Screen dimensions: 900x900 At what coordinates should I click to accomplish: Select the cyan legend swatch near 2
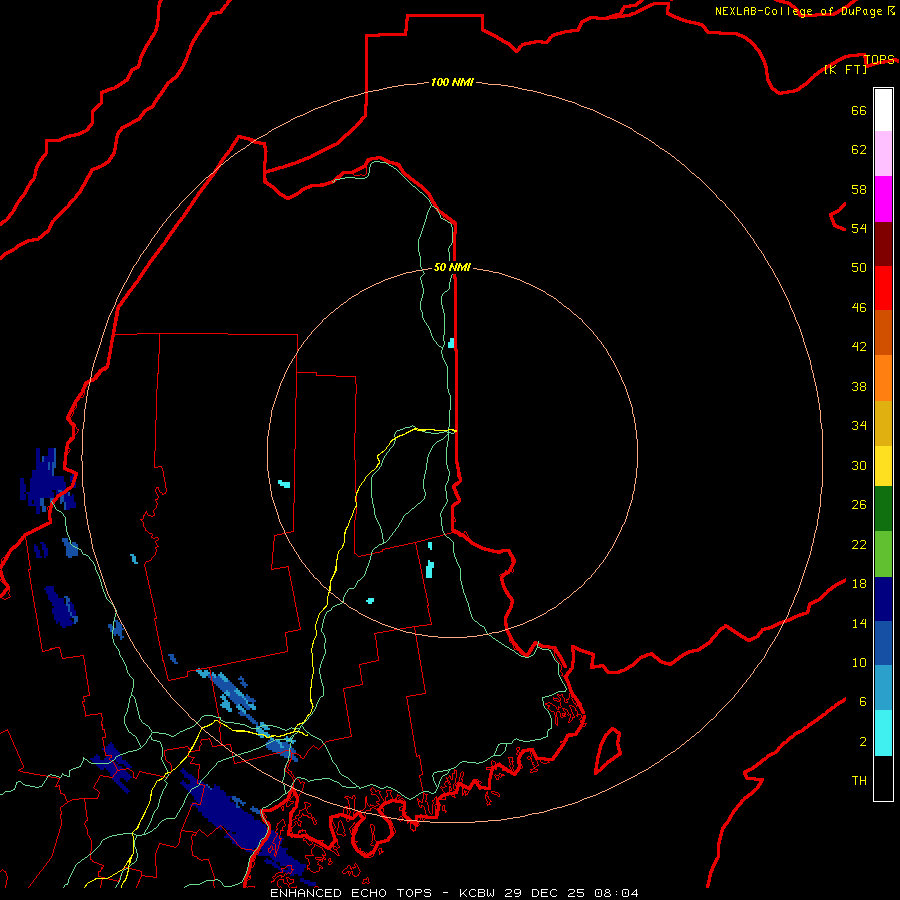coord(883,733)
